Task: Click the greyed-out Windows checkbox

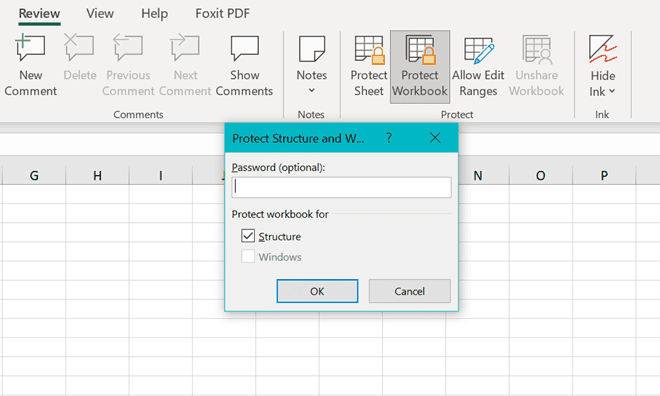Action: (248, 256)
